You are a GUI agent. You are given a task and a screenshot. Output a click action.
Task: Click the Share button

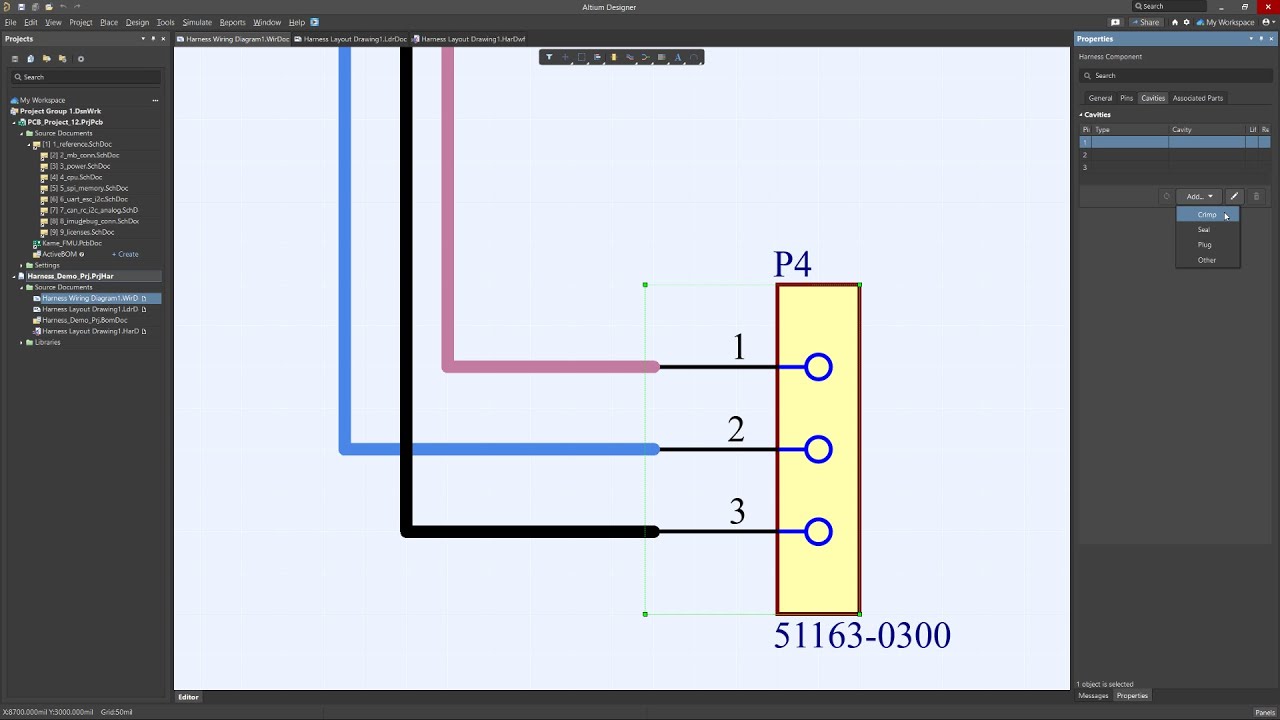tap(1146, 22)
